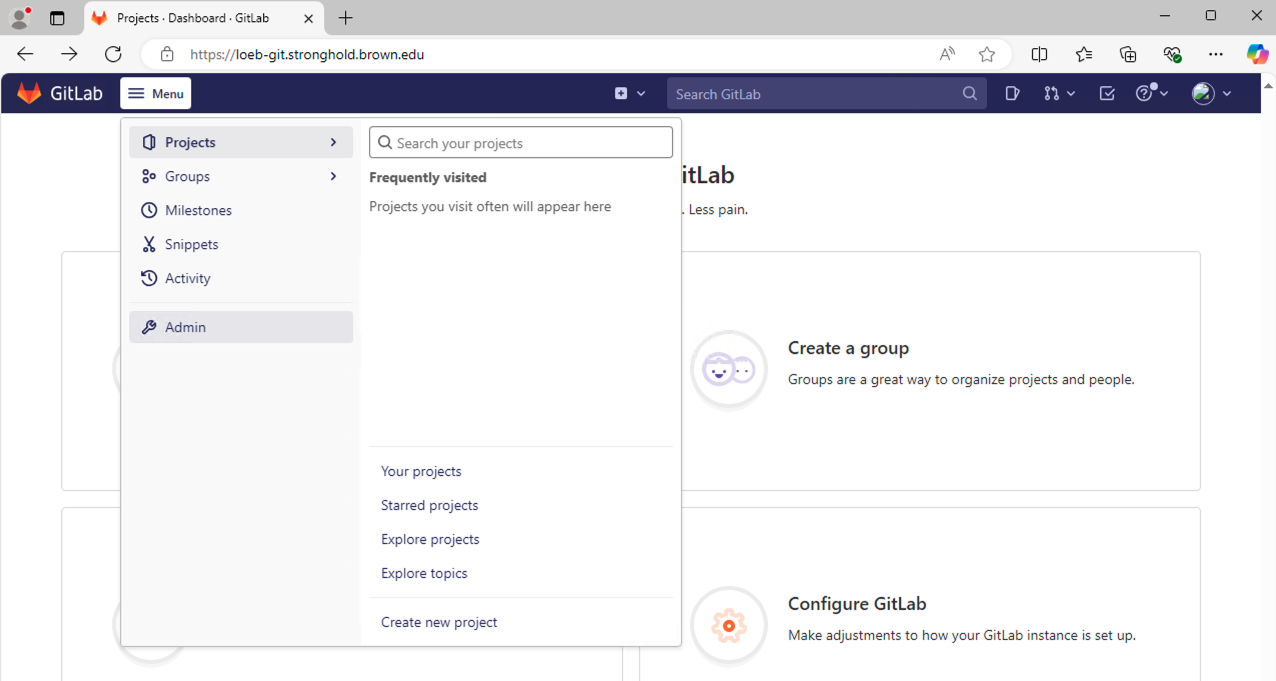This screenshot has width=1276, height=681.
Task: Expand the user avatar dropdown
Action: pyautogui.click(x=1211, y=94)
